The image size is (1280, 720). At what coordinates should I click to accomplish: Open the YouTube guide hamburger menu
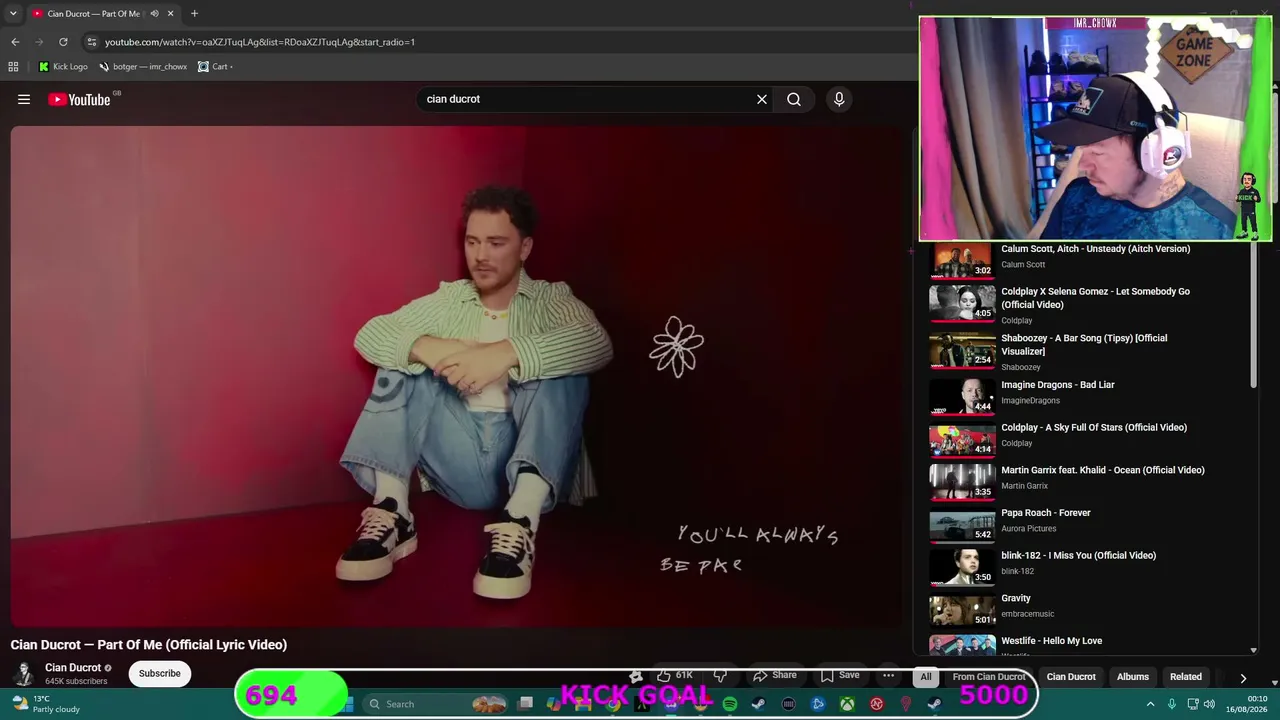click(x=24, y=99)
